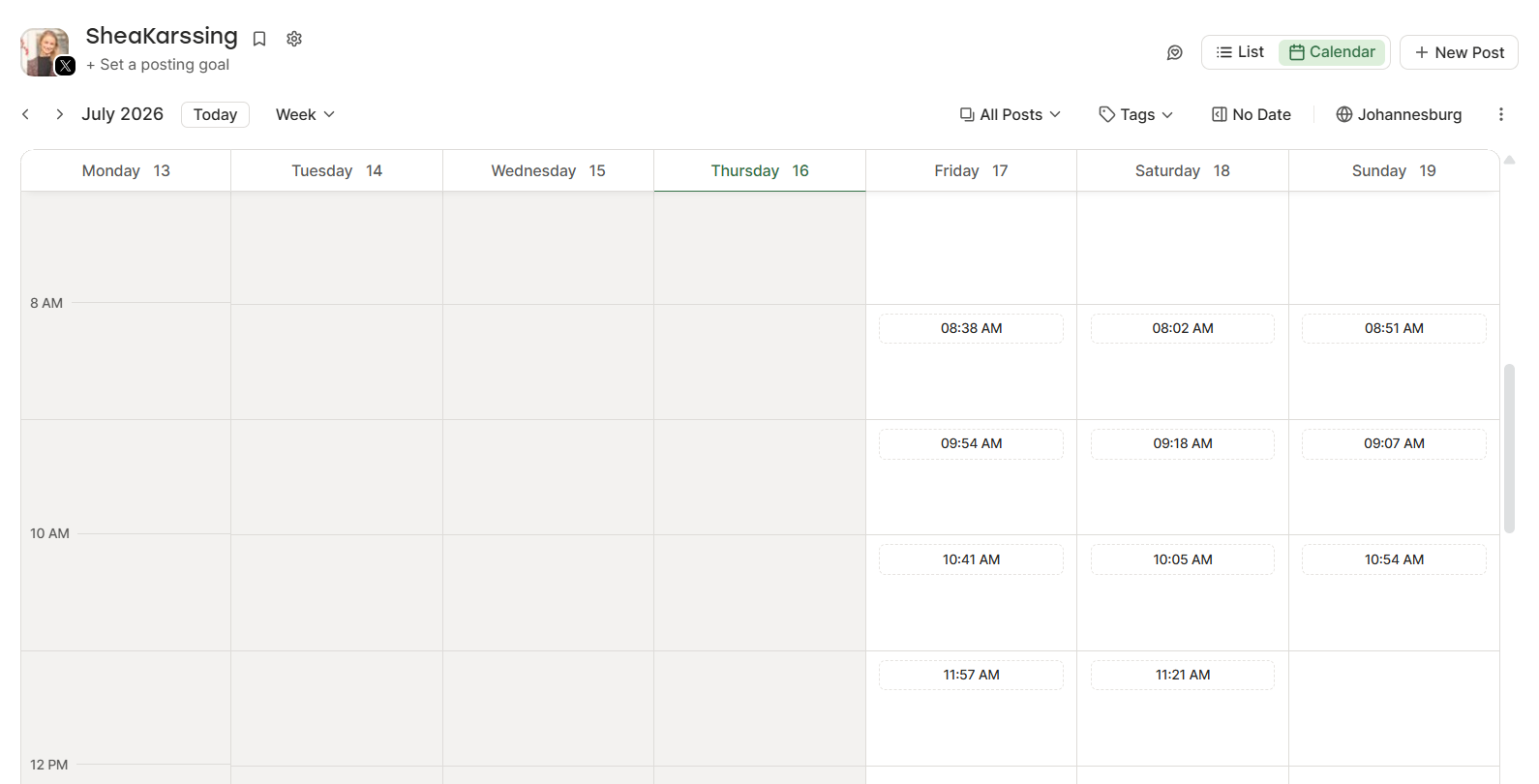Show No Date posts panel
Screen dimensions: 1539x784
(1252, 114)
